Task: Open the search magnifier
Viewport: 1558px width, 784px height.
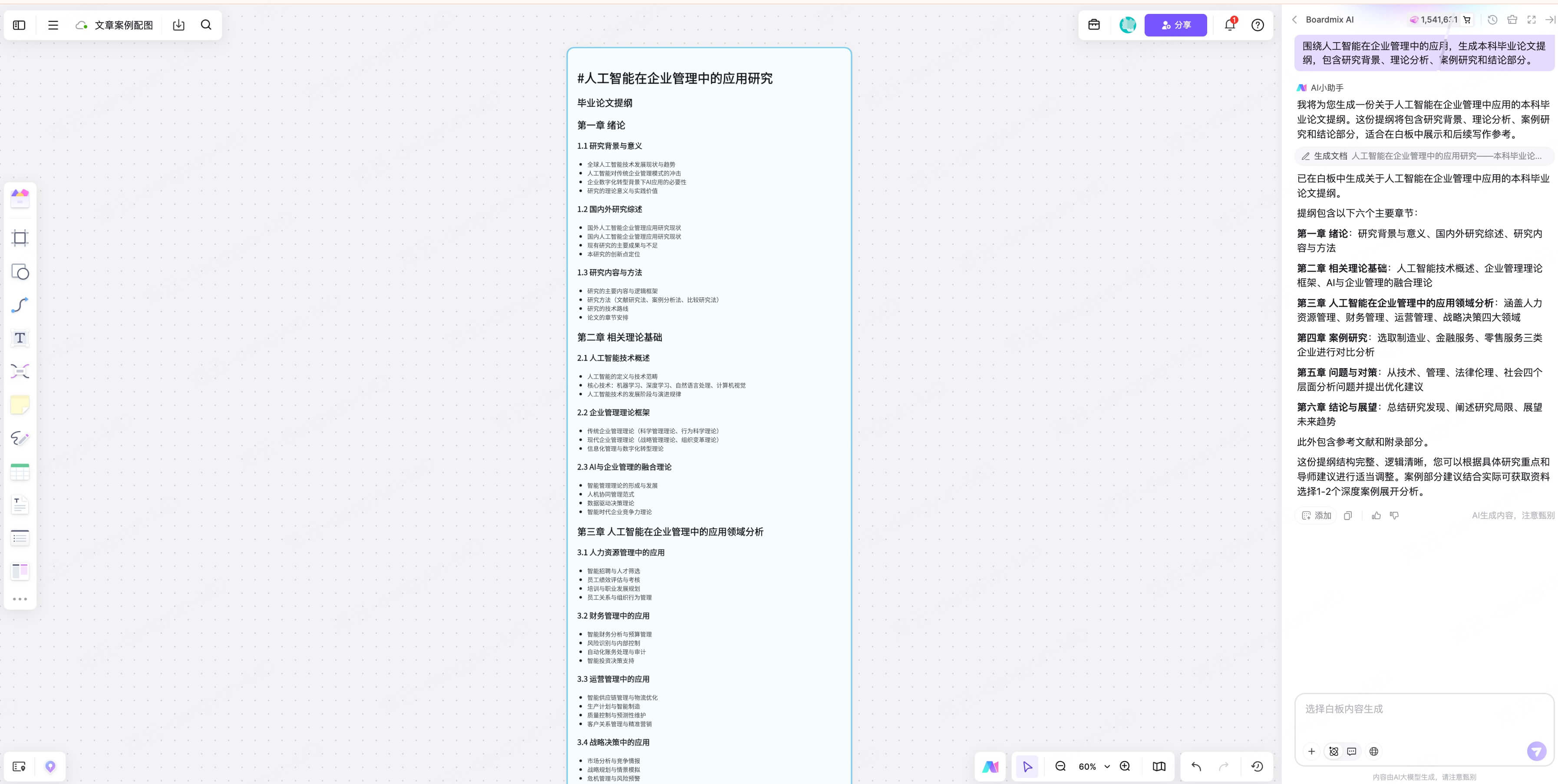Action: (x=206, y=25)
